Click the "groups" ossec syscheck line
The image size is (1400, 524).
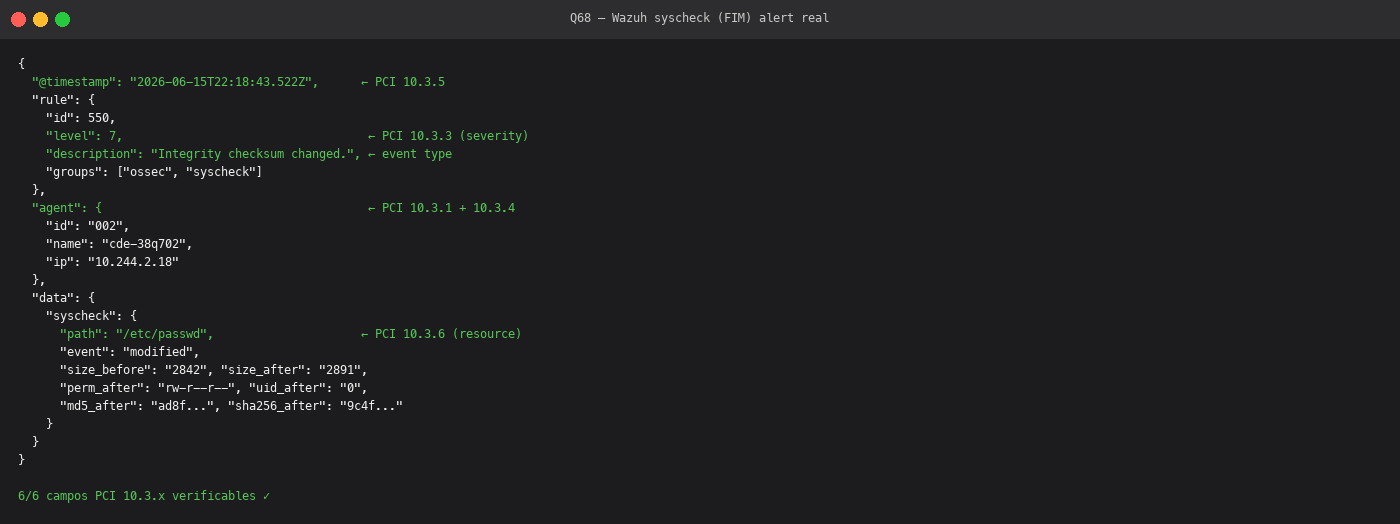pyautogui.click(x=154, y=172)
